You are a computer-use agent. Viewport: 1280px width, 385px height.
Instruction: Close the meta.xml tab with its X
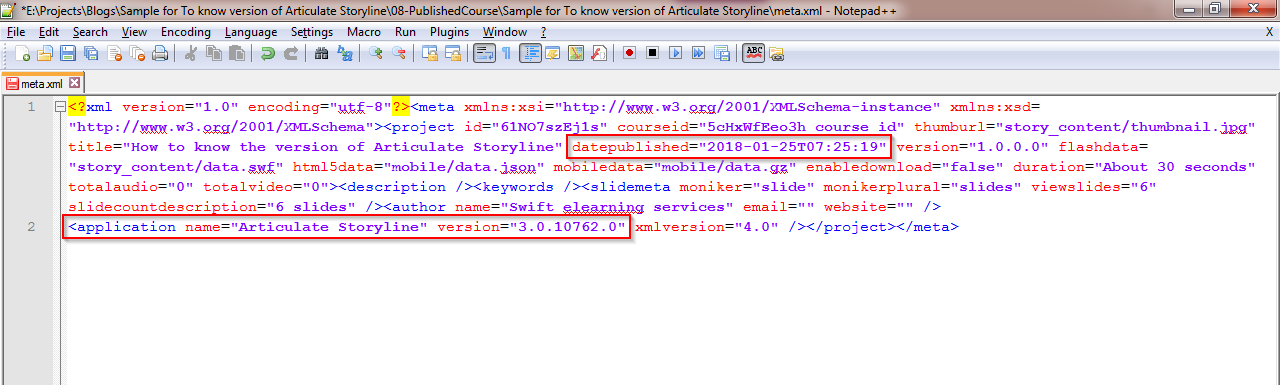pyautogui.click(x=74, y=83)
